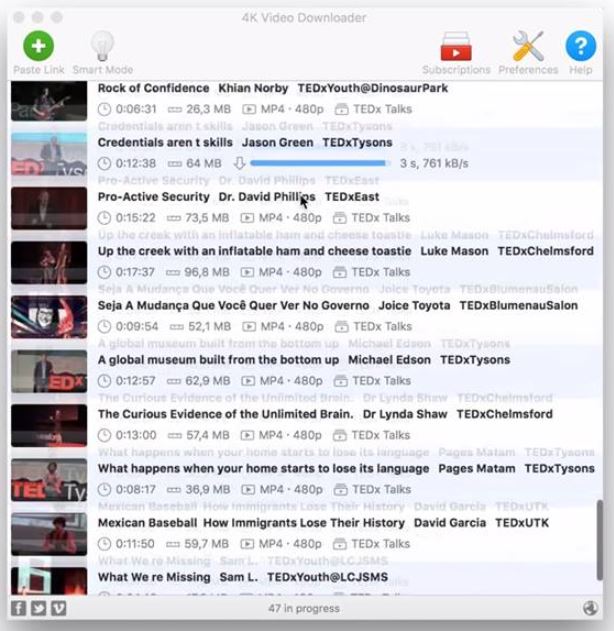Select the Pro-Active Security video title
This screenshot has width=614, height=631.
click(x=154, y=197)
